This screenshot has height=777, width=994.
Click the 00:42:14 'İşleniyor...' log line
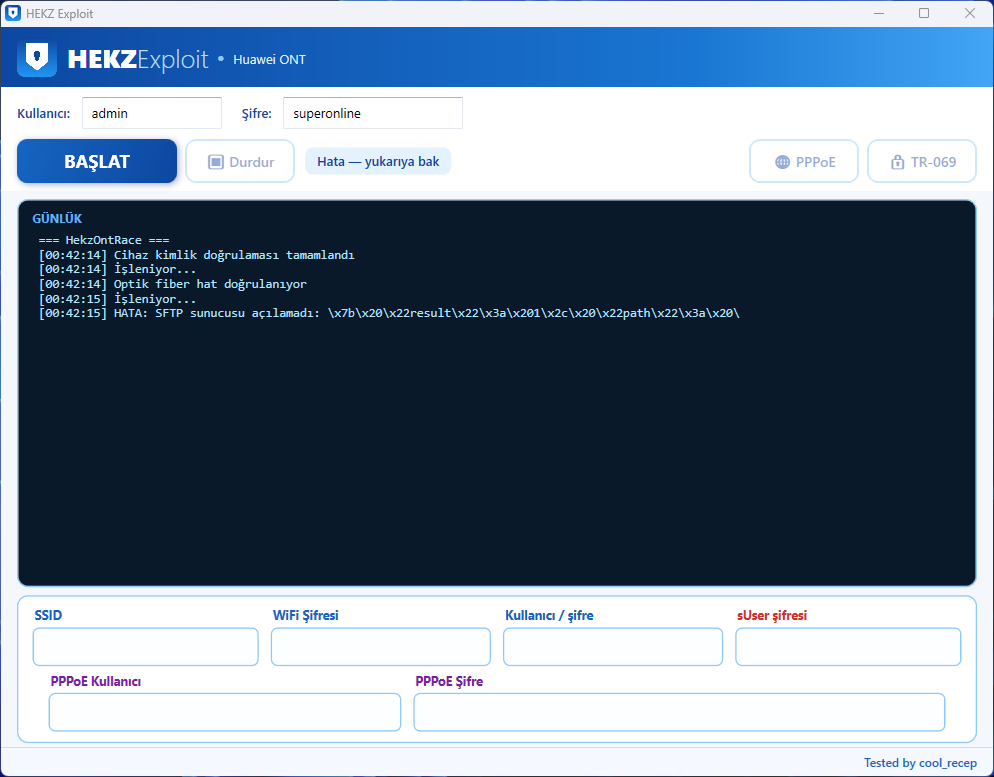tap(117, 269)
